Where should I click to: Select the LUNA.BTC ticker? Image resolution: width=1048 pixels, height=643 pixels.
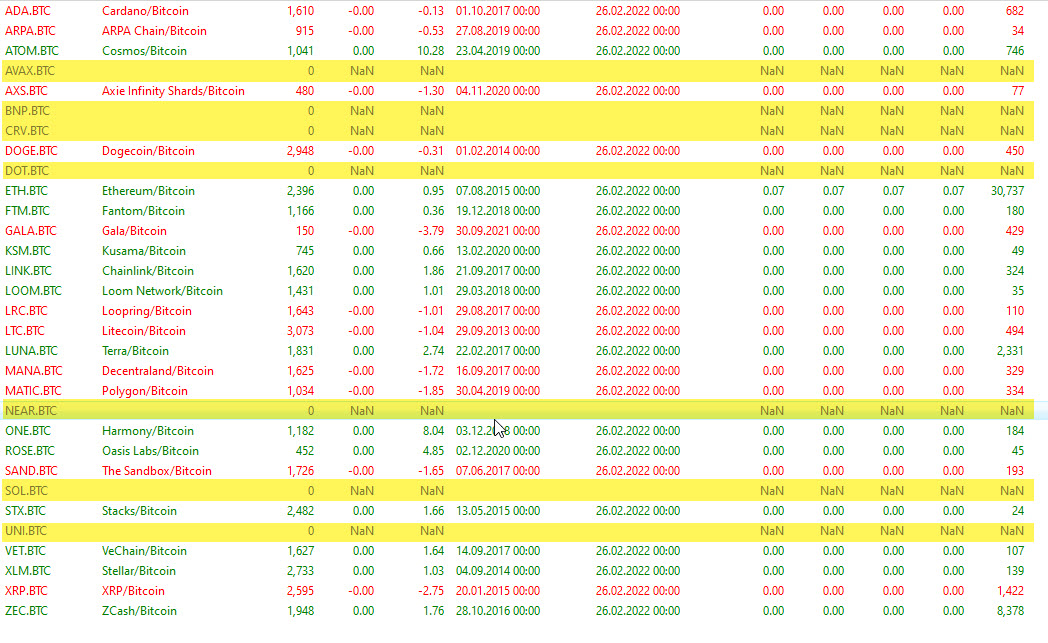pos(30,351)
